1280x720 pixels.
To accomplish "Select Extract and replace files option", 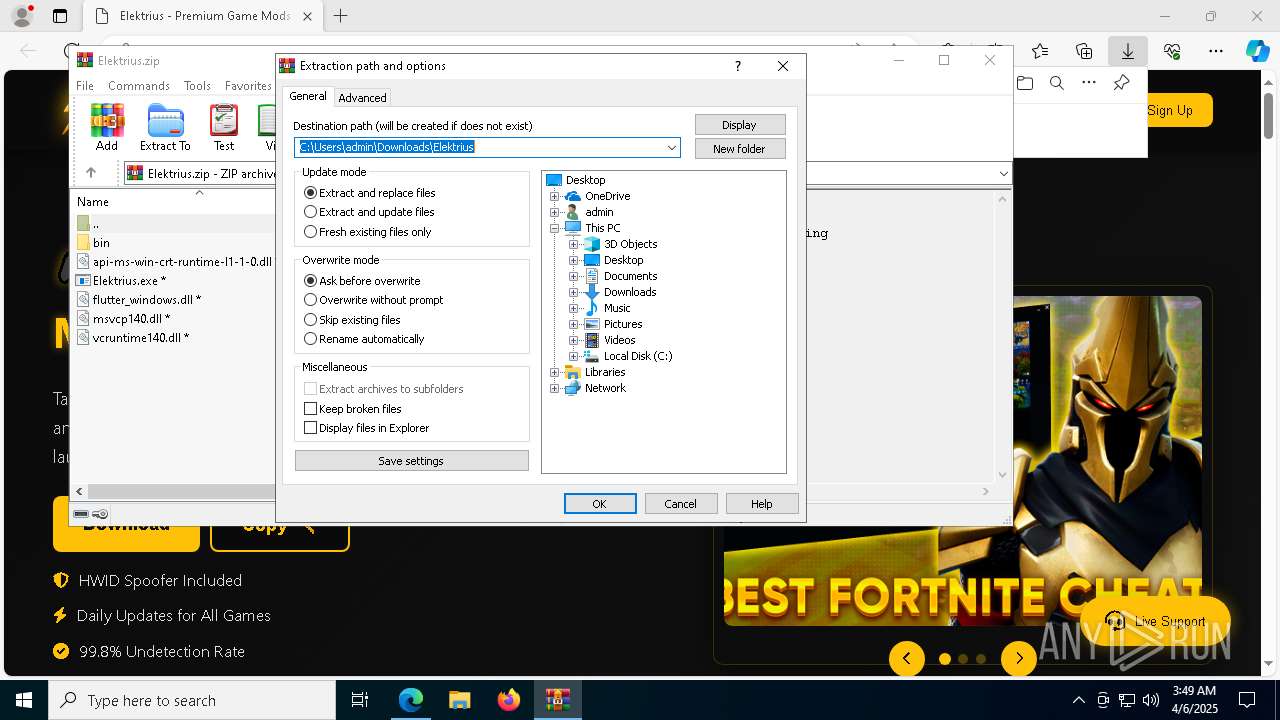I will tap(370, 193).
